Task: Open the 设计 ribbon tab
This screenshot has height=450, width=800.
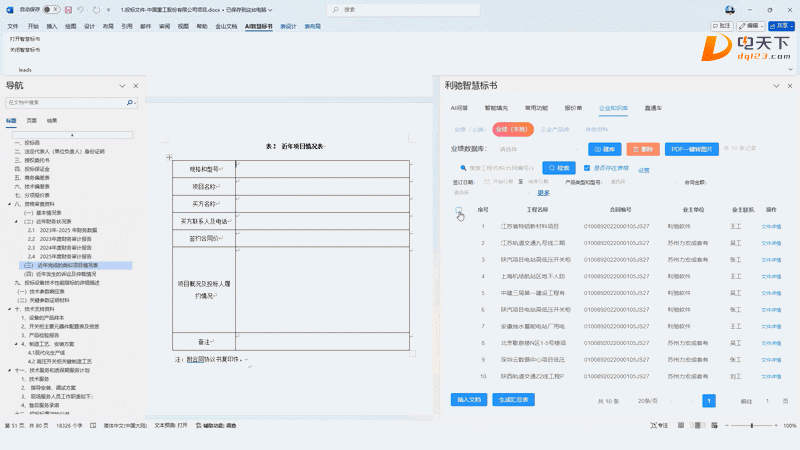Action: pyautogui.click(x=89, y=26)
